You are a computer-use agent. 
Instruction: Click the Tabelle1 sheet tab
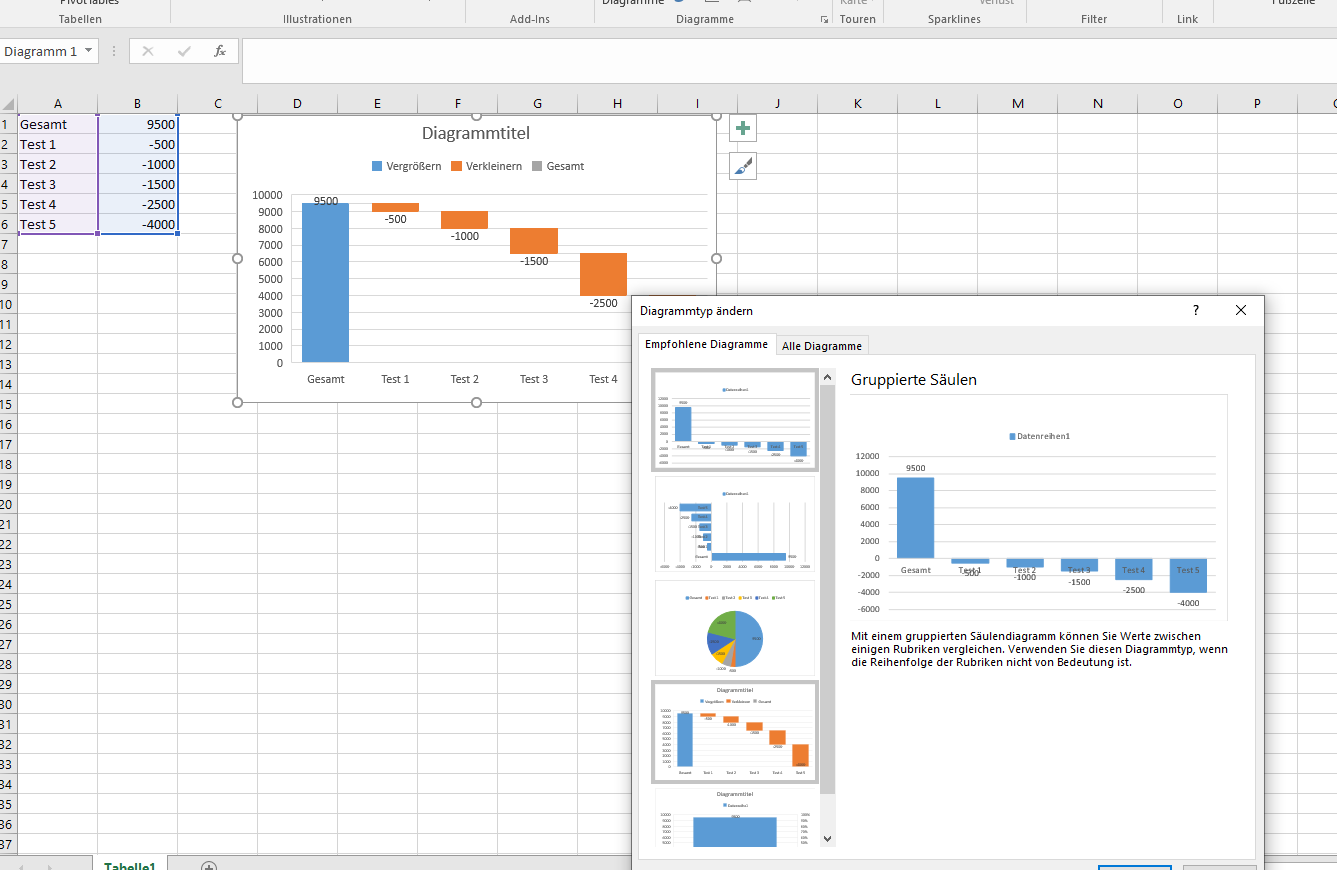[129, 864]
